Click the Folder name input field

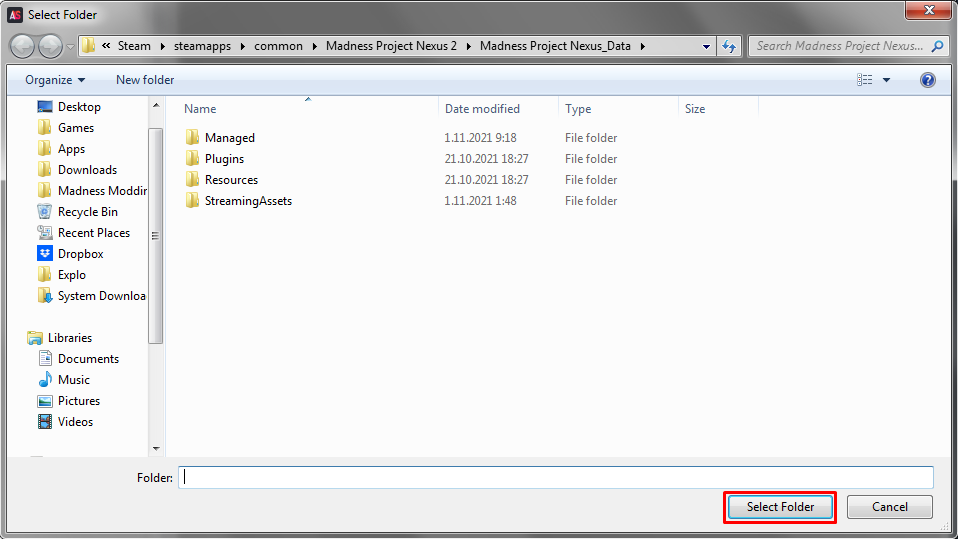point(555,477)
